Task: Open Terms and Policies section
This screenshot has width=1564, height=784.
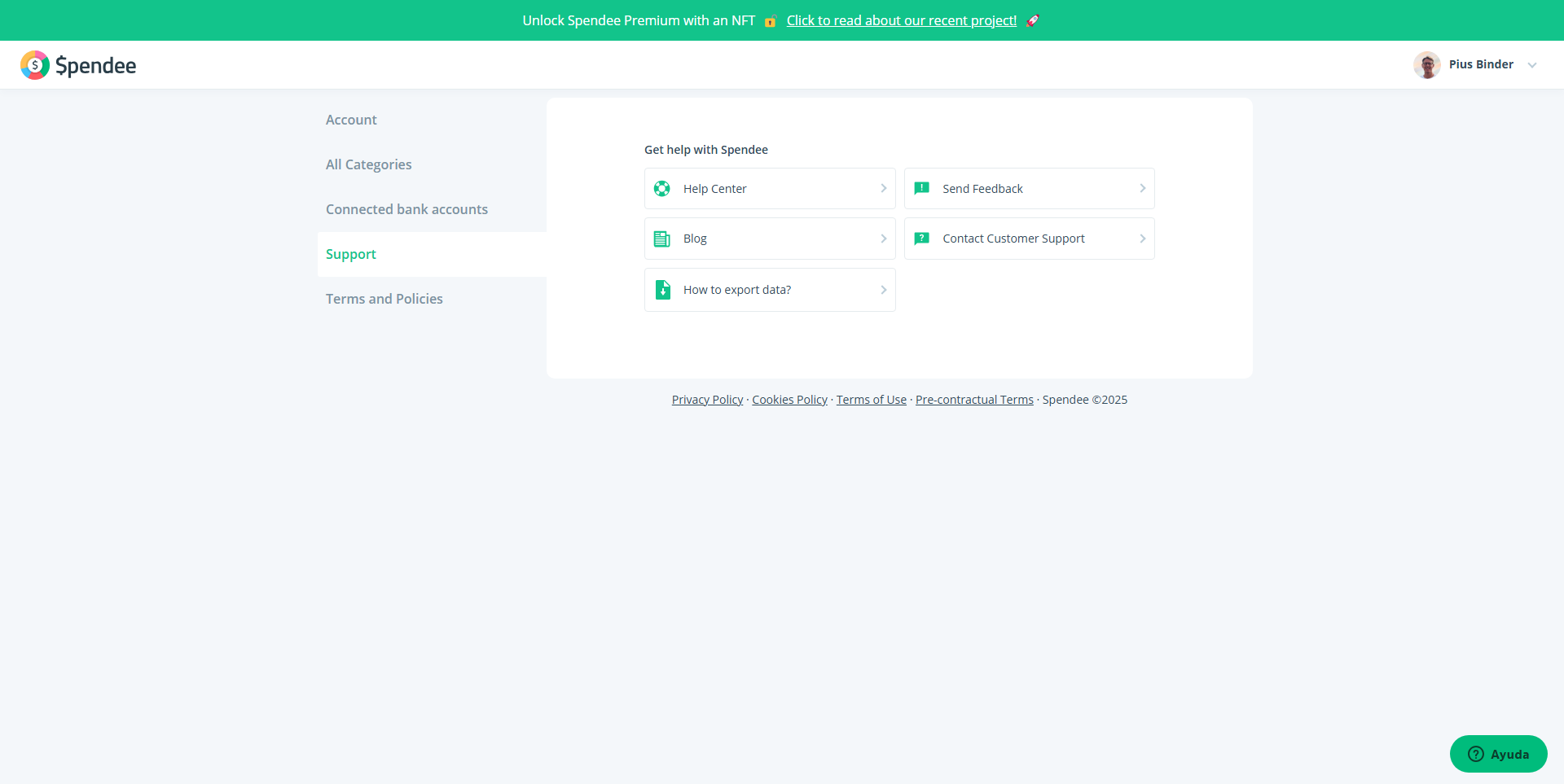Action: [384, 299]
